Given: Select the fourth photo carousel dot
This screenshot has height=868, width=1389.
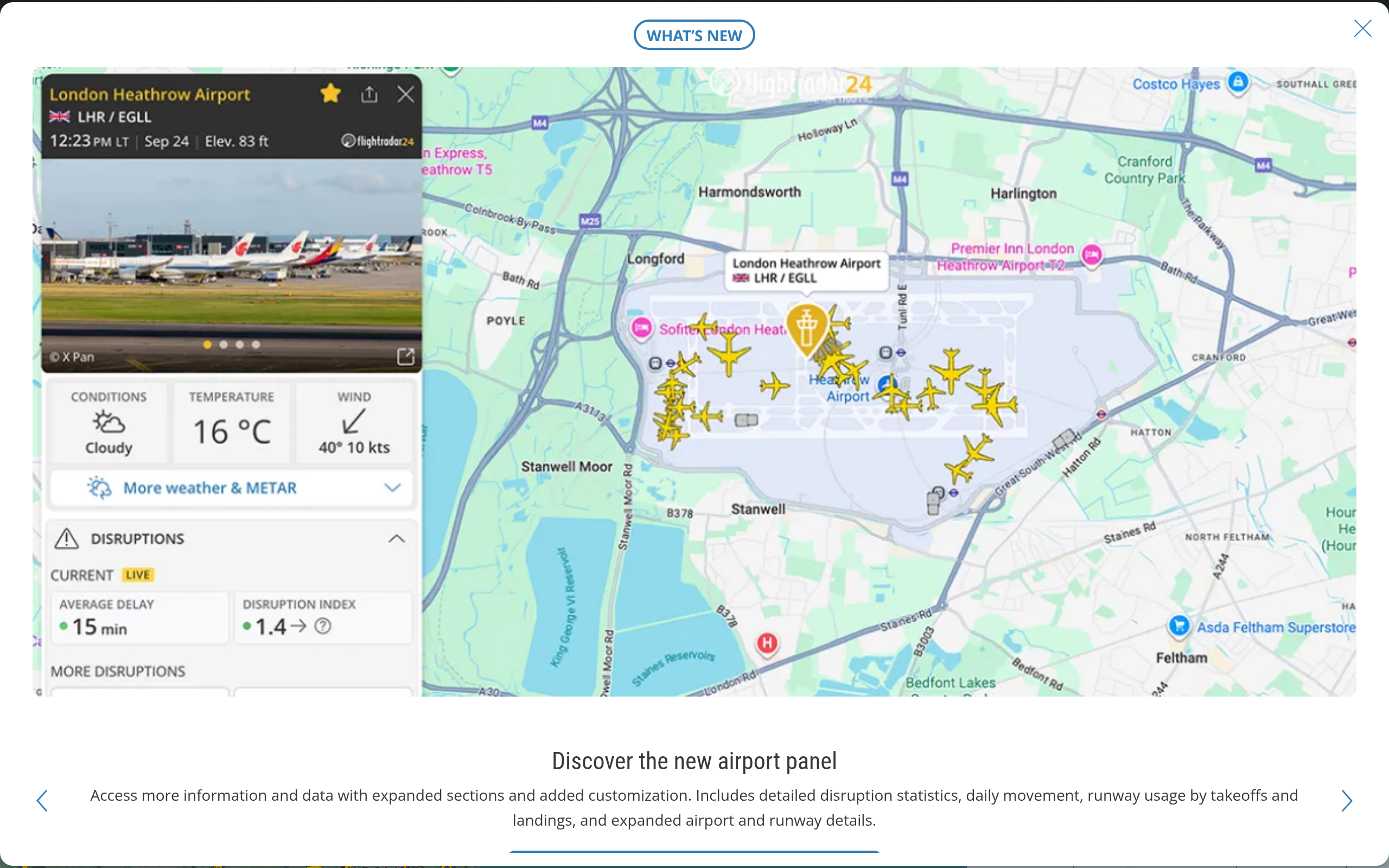Looking at the screenshot, I should point(256,344).
